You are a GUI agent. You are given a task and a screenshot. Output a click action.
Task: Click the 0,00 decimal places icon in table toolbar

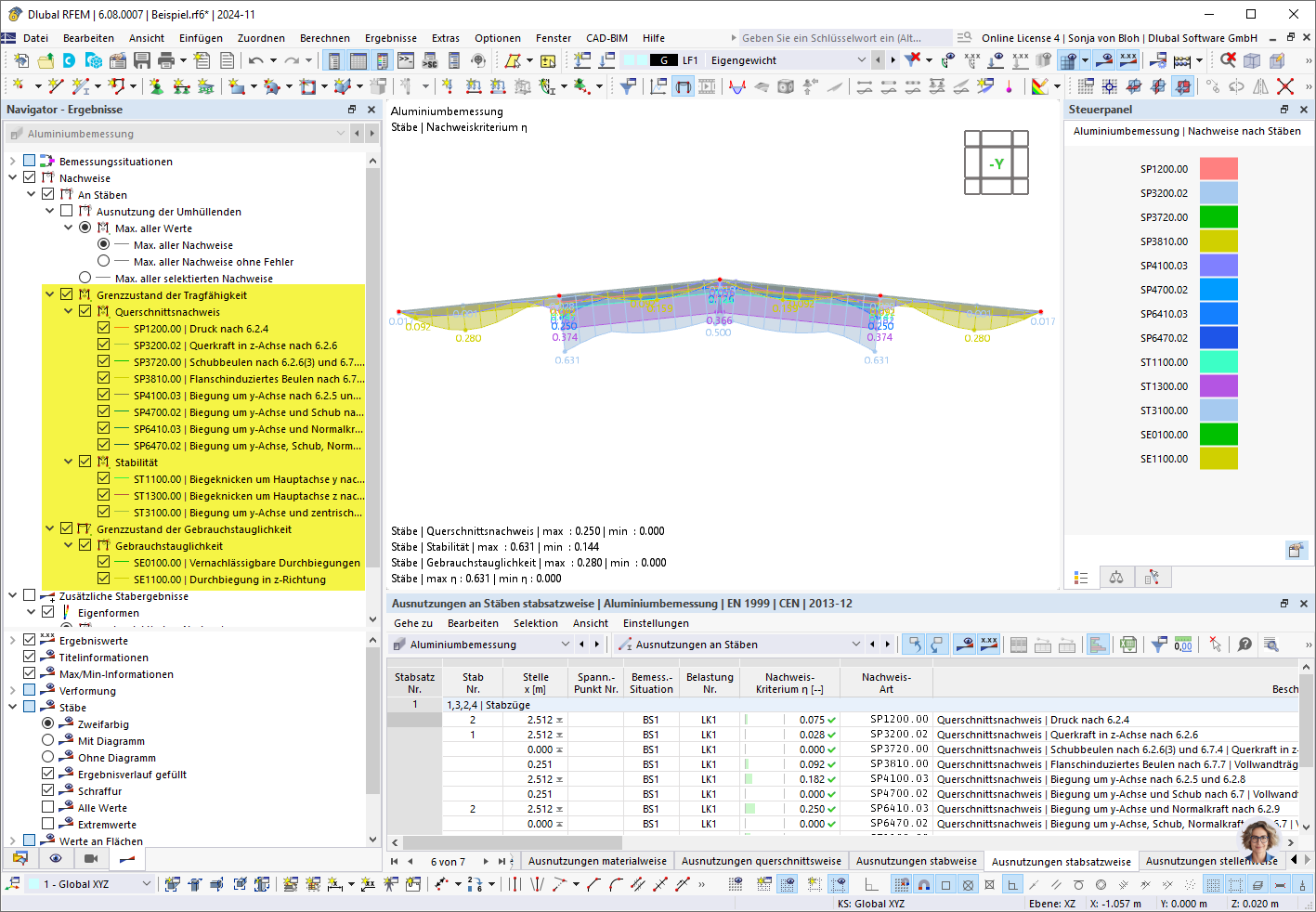(x=1182, y=645)
